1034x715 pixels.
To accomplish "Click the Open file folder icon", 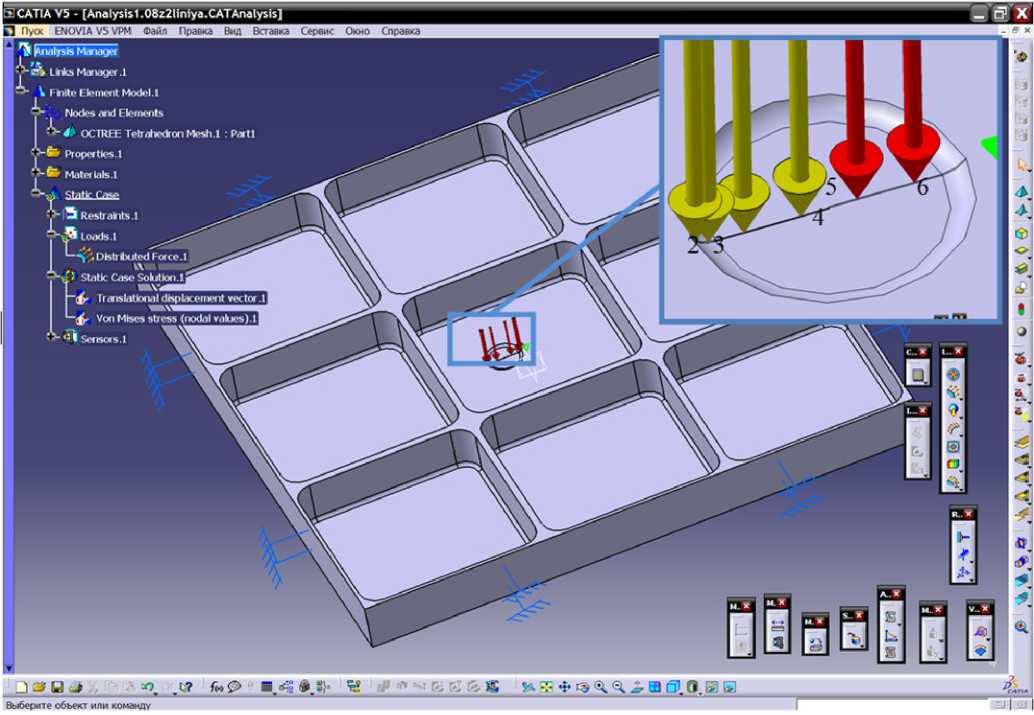I will coord(39,687).
